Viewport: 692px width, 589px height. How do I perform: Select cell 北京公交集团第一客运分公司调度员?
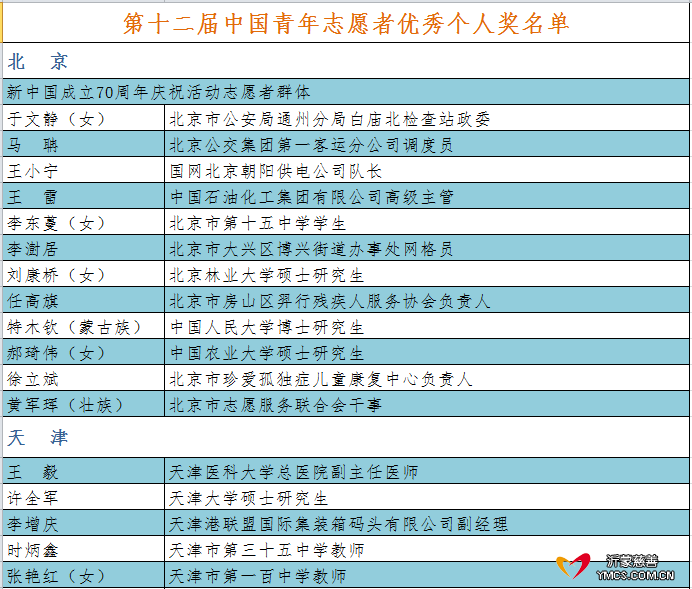[427, 144]
